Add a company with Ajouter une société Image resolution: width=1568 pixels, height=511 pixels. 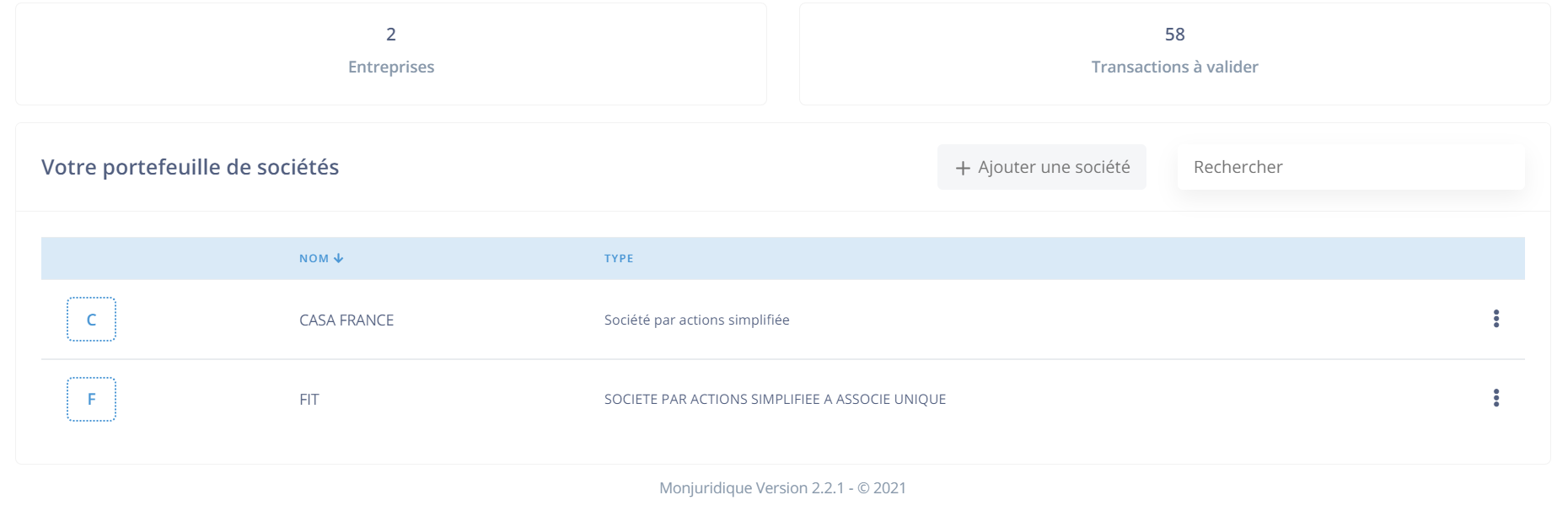pos(1042,167)
